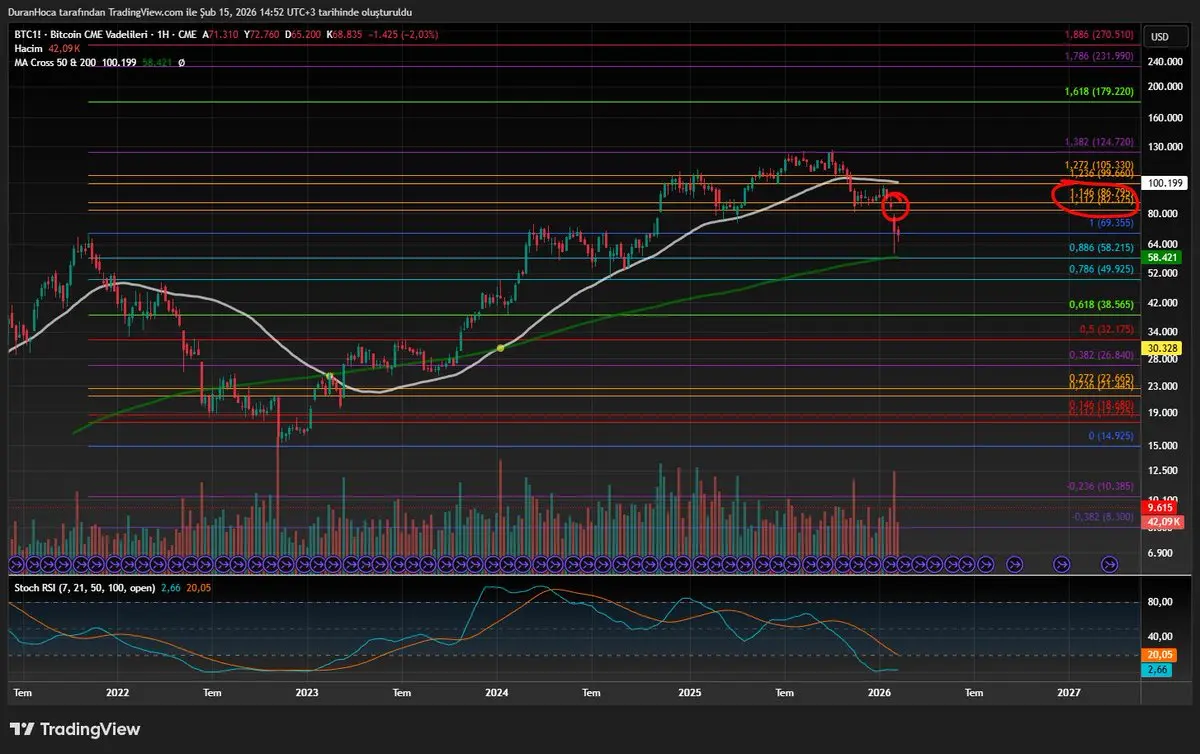Select the 1,886 (270.510) Fibonacci level label
The height and width of the screenshot is (754, 1200).
point(1098,34)
